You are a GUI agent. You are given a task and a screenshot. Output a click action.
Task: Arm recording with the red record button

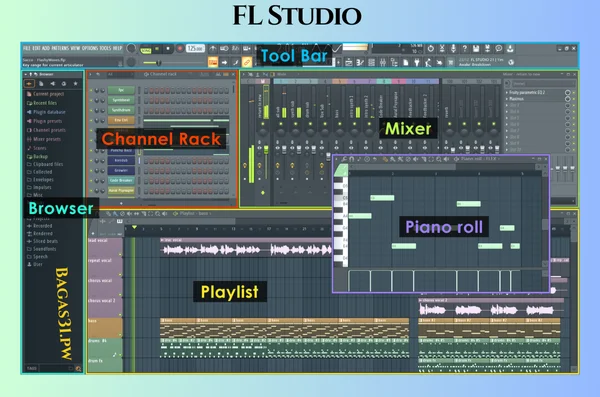click(179, 49)
